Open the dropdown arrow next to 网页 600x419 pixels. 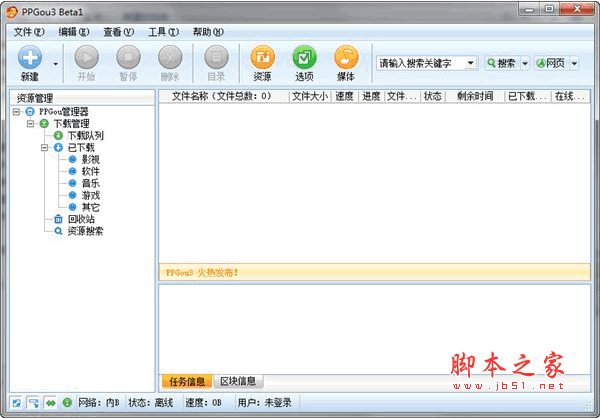point(574,64)
